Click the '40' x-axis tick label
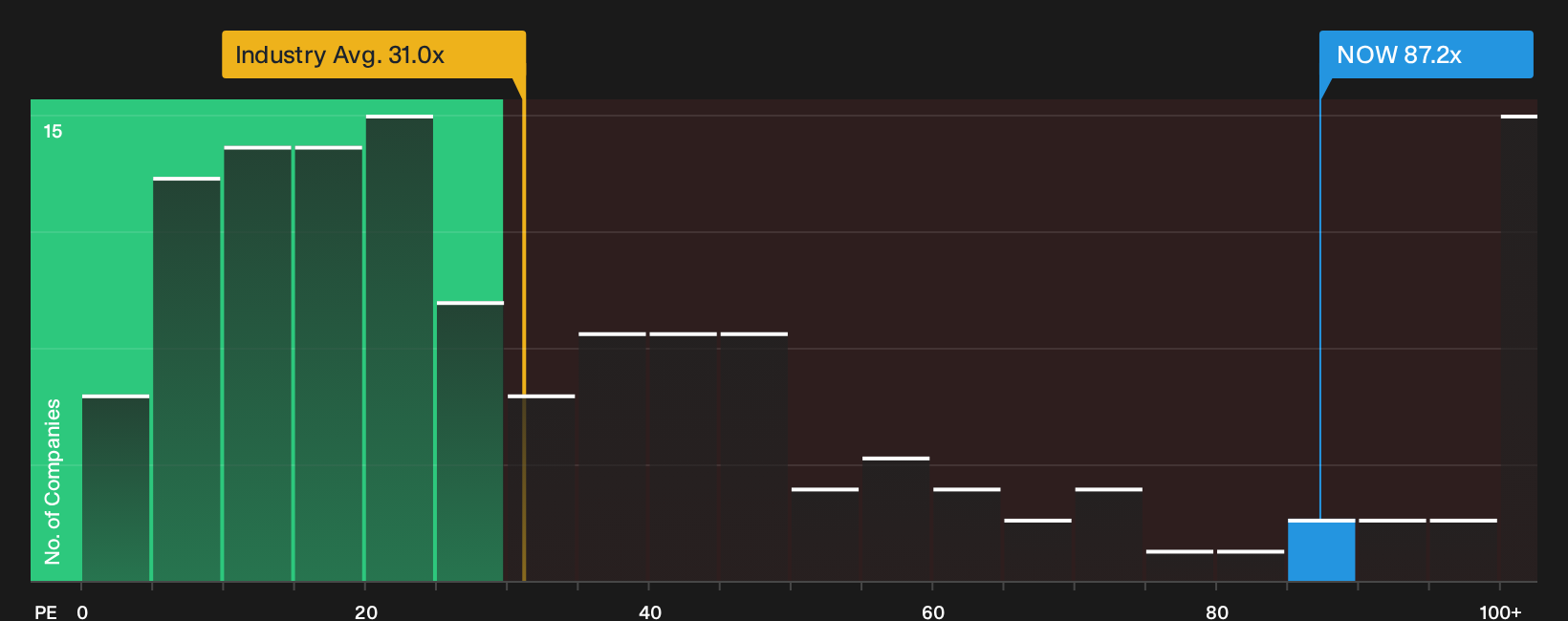The width and height of the screenshot is (1568, 621). click(650, 612)
